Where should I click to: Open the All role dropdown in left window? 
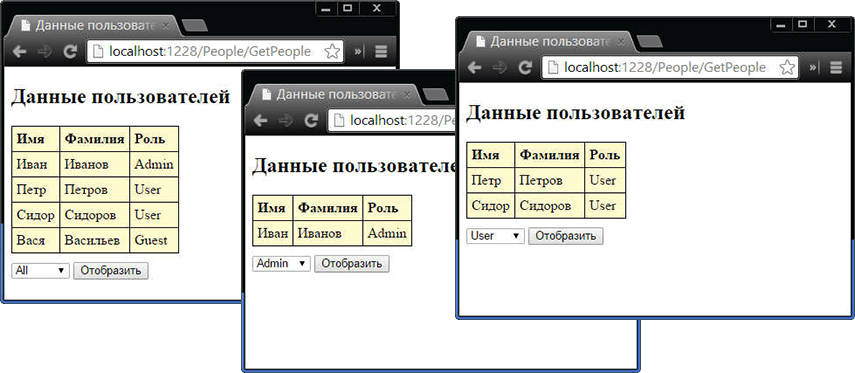point(41,270)
